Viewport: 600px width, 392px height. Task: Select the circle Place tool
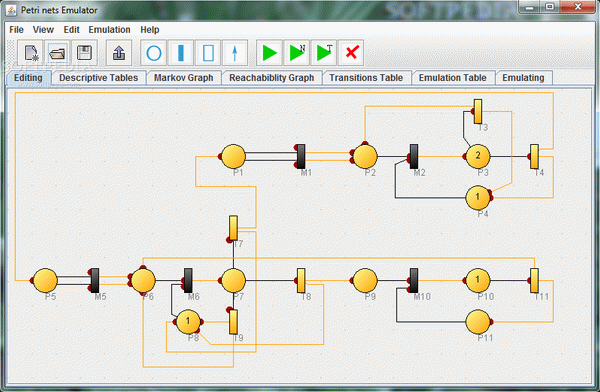[154, 53]
